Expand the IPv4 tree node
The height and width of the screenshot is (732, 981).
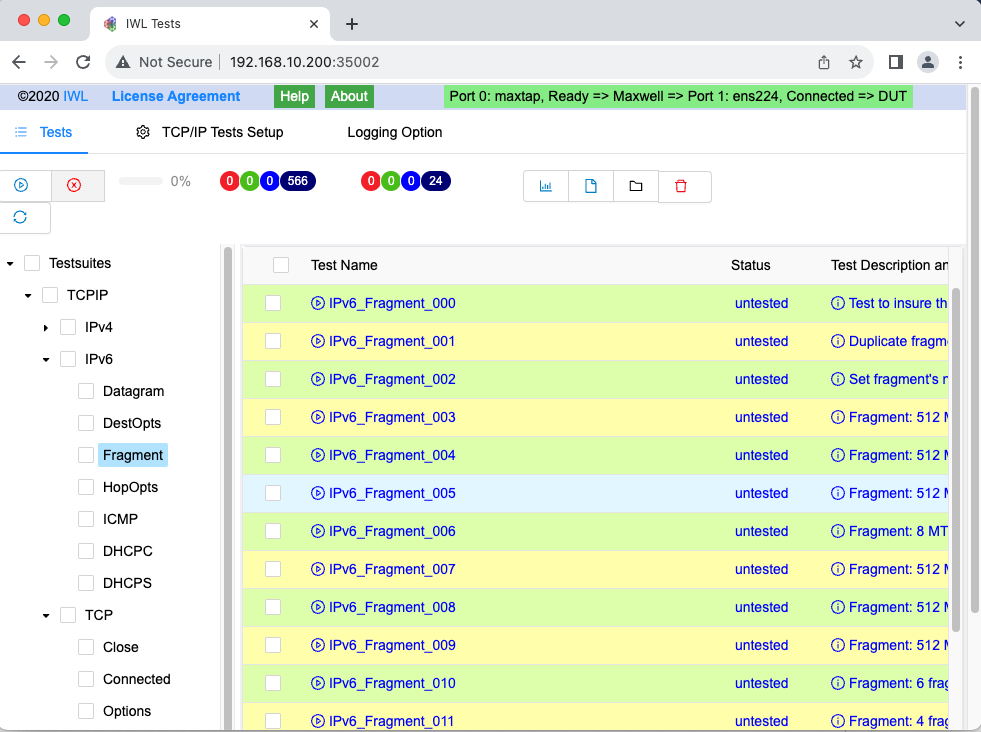[x=44, y=326]
